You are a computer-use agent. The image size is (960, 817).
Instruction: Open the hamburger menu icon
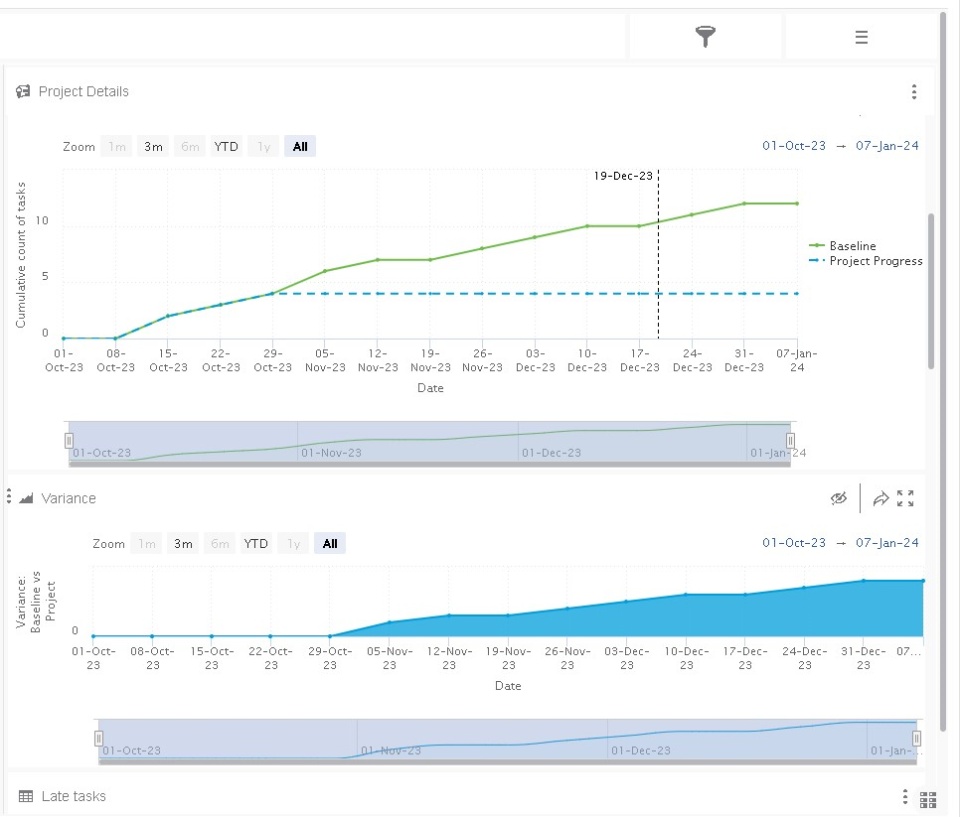861,37
